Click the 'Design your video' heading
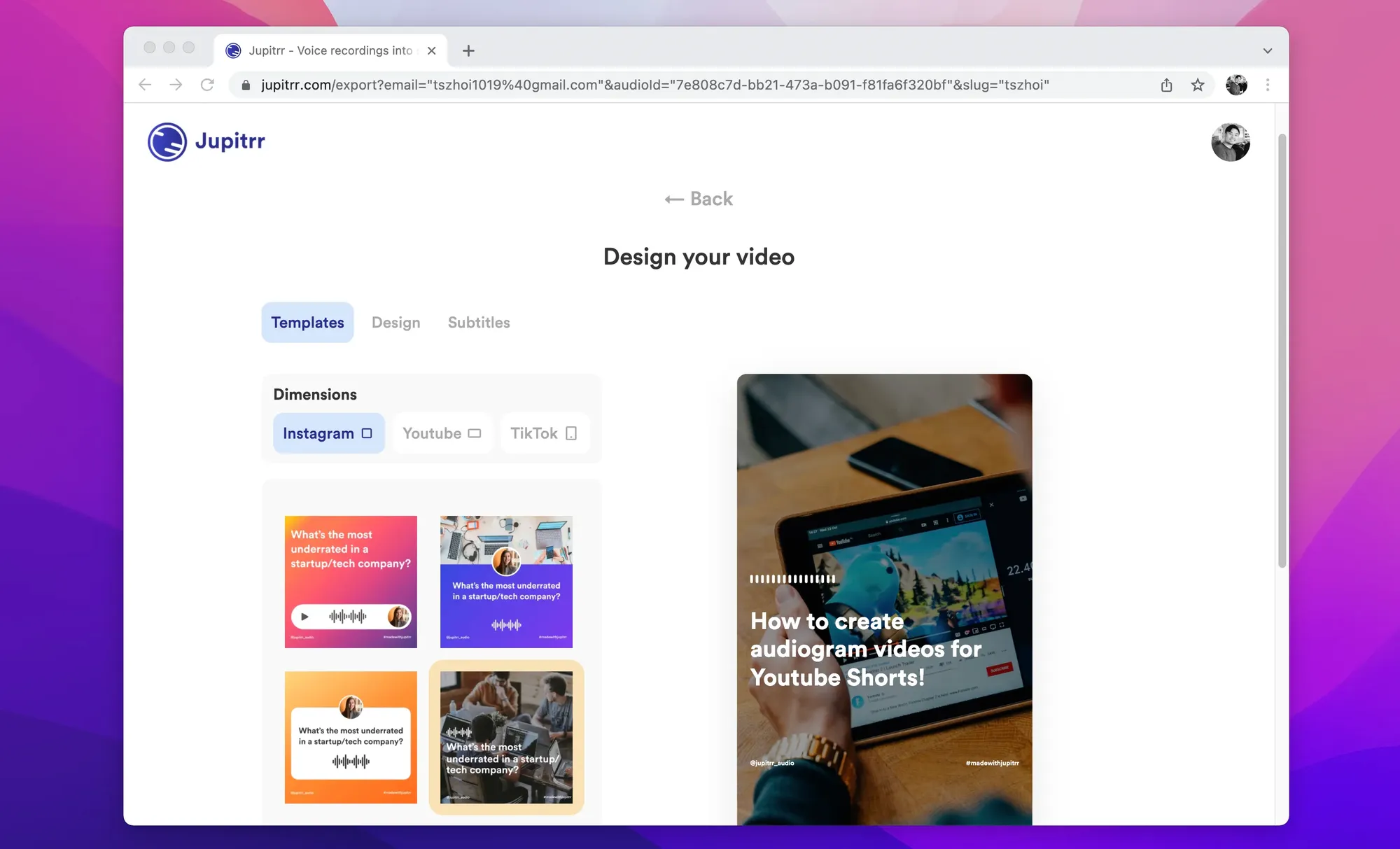1400x849 pixels. click(x=699, y=257)
